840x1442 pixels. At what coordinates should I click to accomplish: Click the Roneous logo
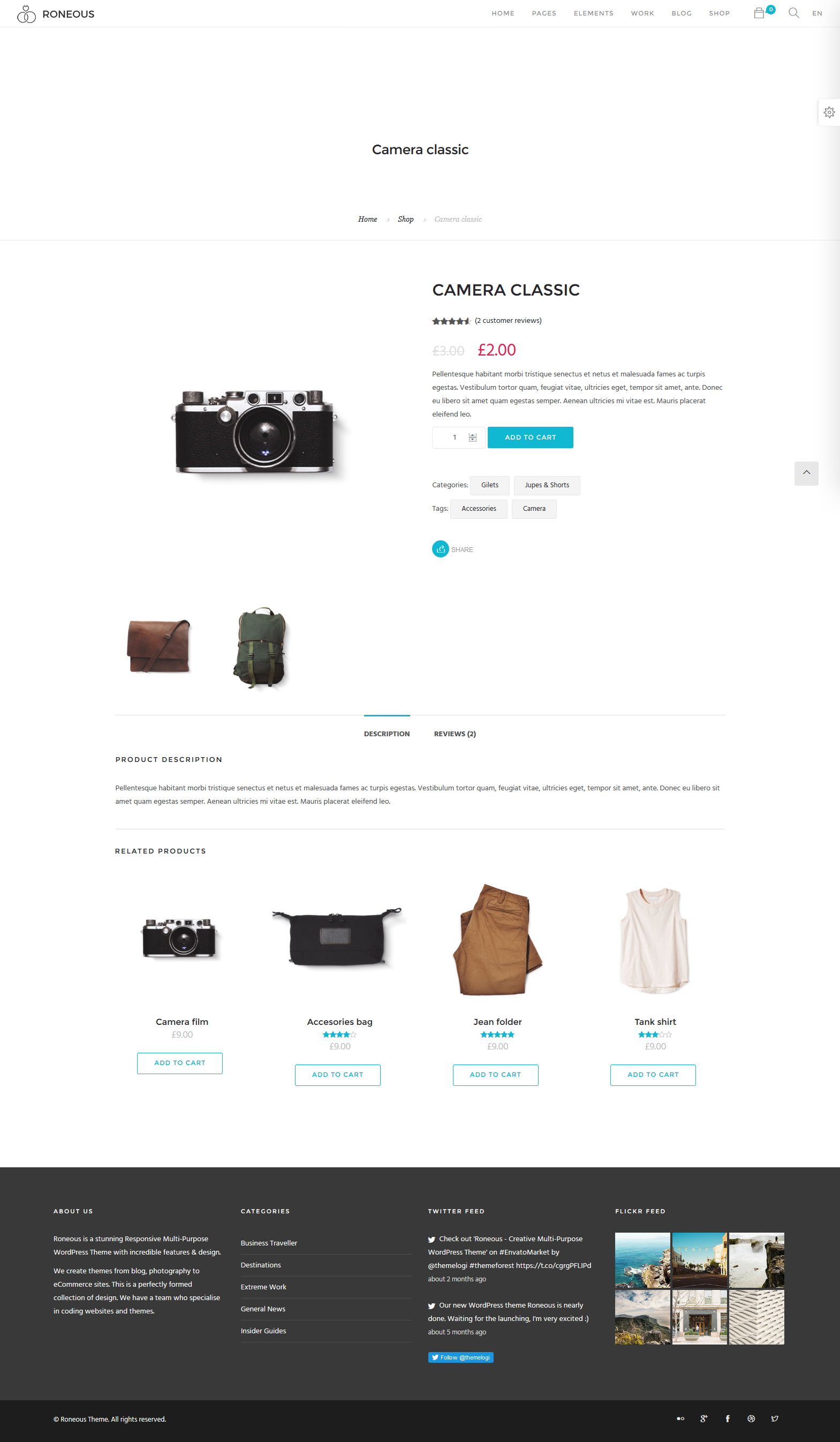pyautogui.click(x=56, y=14)
